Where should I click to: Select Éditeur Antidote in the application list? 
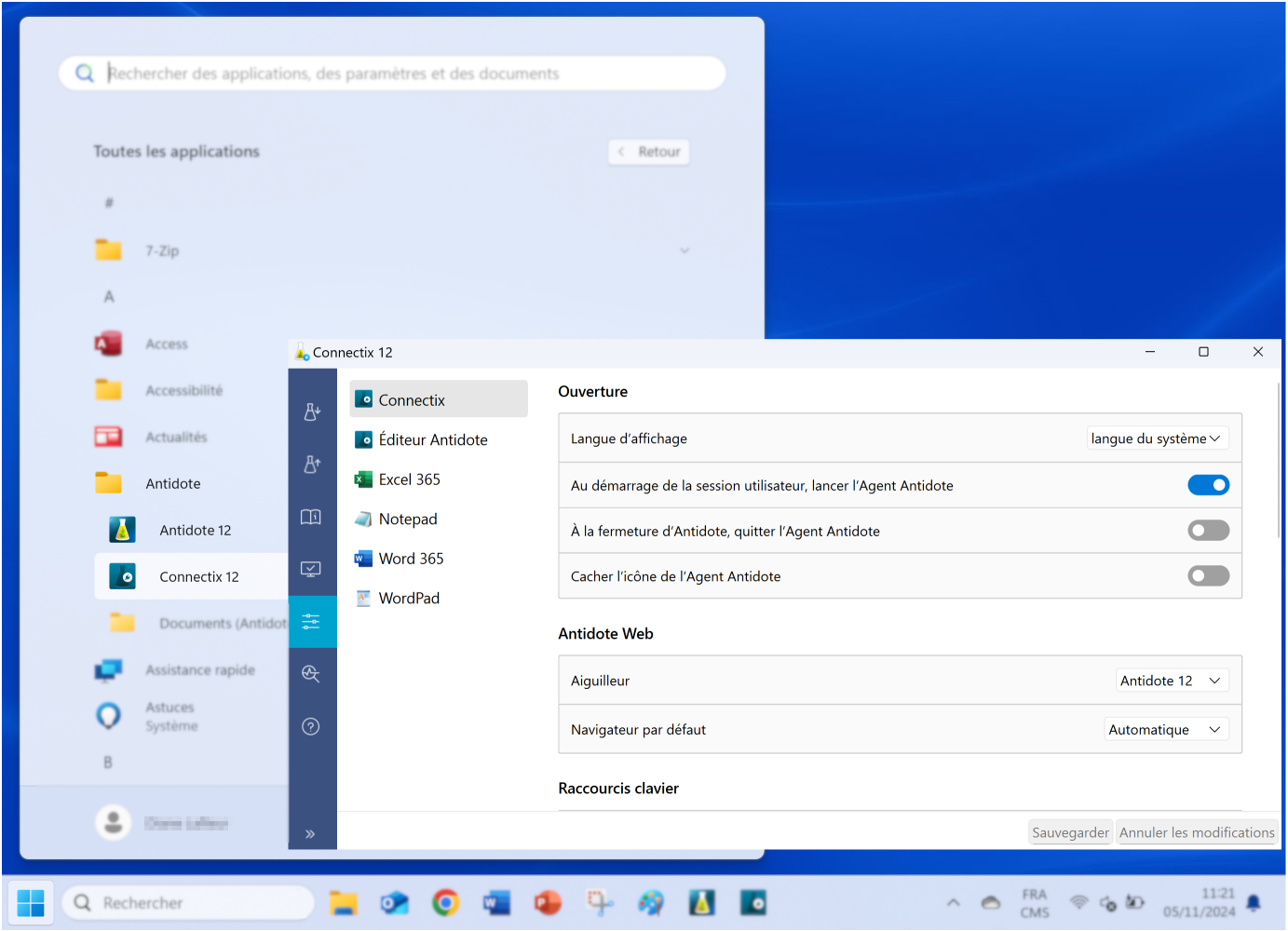pyautogui.click(x=432, y=439)
